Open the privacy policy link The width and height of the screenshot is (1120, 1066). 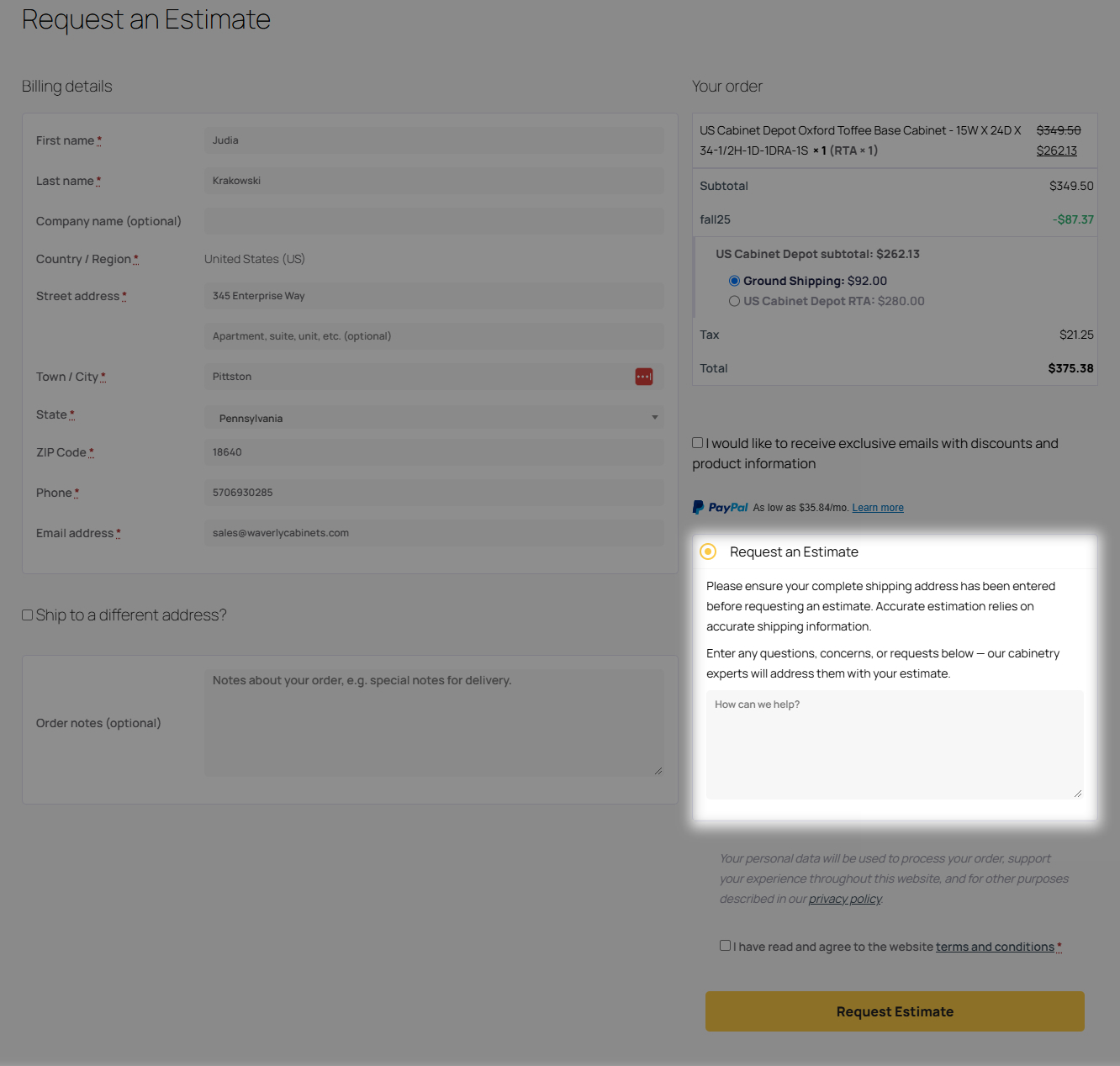click(x=845, y=899)
